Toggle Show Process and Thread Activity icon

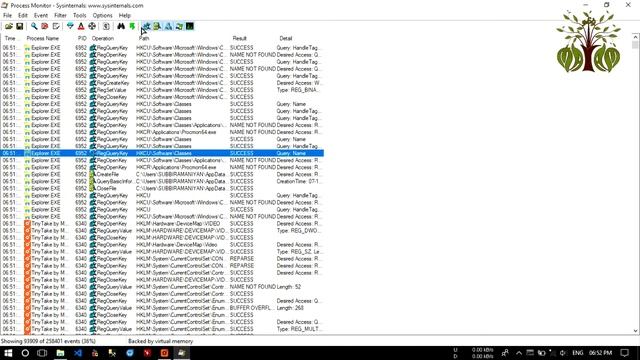click(179, 26)
